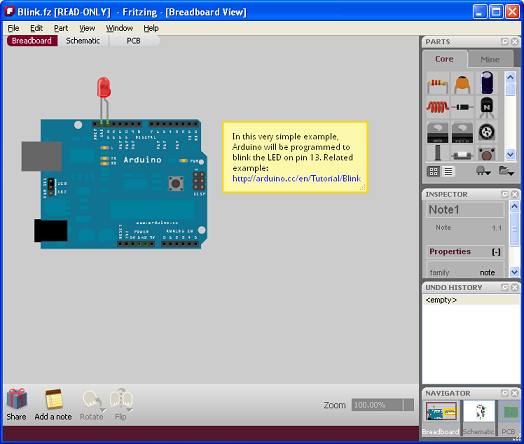Collapse the Properties section in Inspector
The height and width of the screenshot is (444, 524).
496,252
